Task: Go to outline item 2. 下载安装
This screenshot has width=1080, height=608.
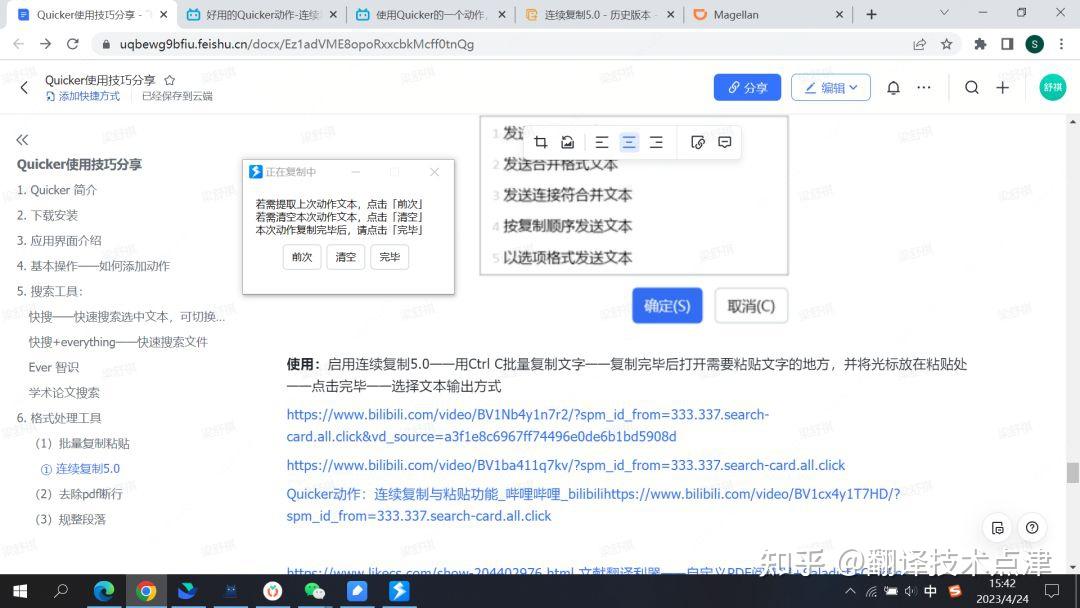Action: tap(48, 216)
